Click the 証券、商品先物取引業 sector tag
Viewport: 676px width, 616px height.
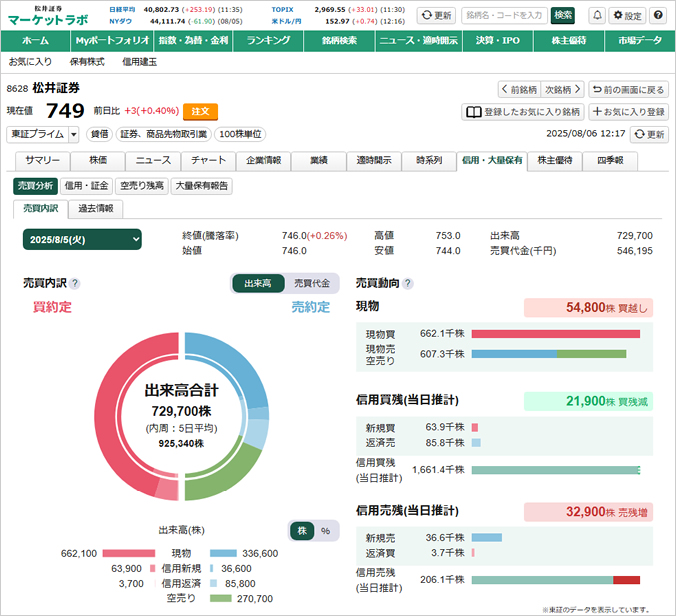point(163,134)
